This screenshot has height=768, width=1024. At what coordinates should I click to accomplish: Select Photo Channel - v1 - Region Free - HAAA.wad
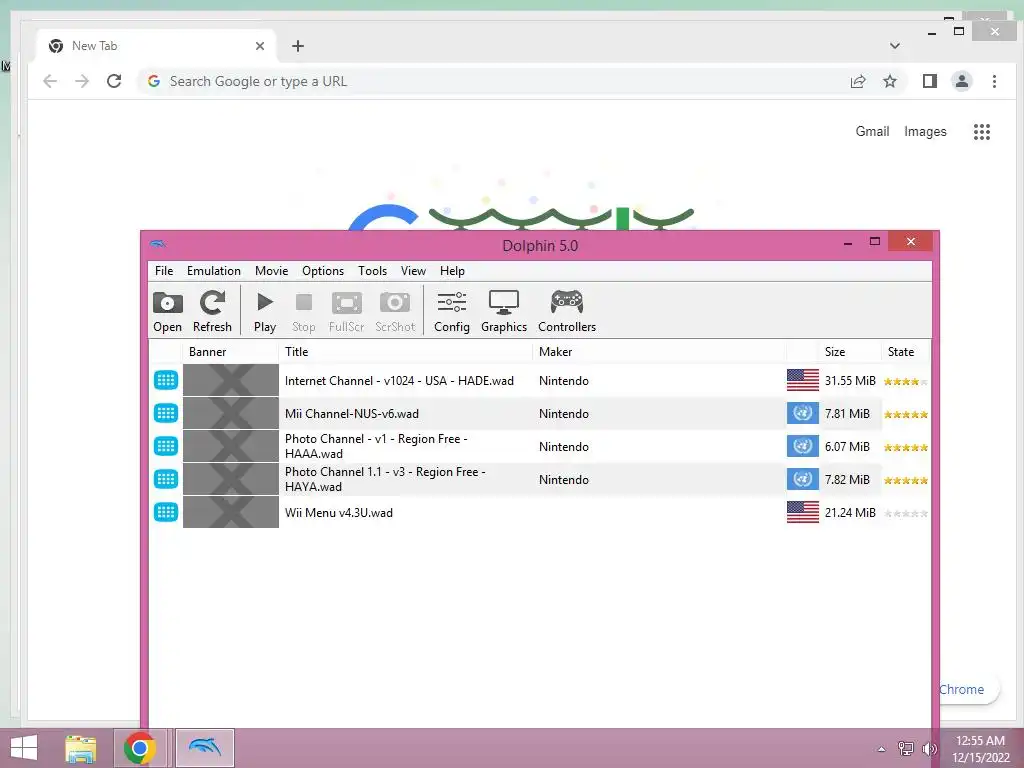pos(376,447)
